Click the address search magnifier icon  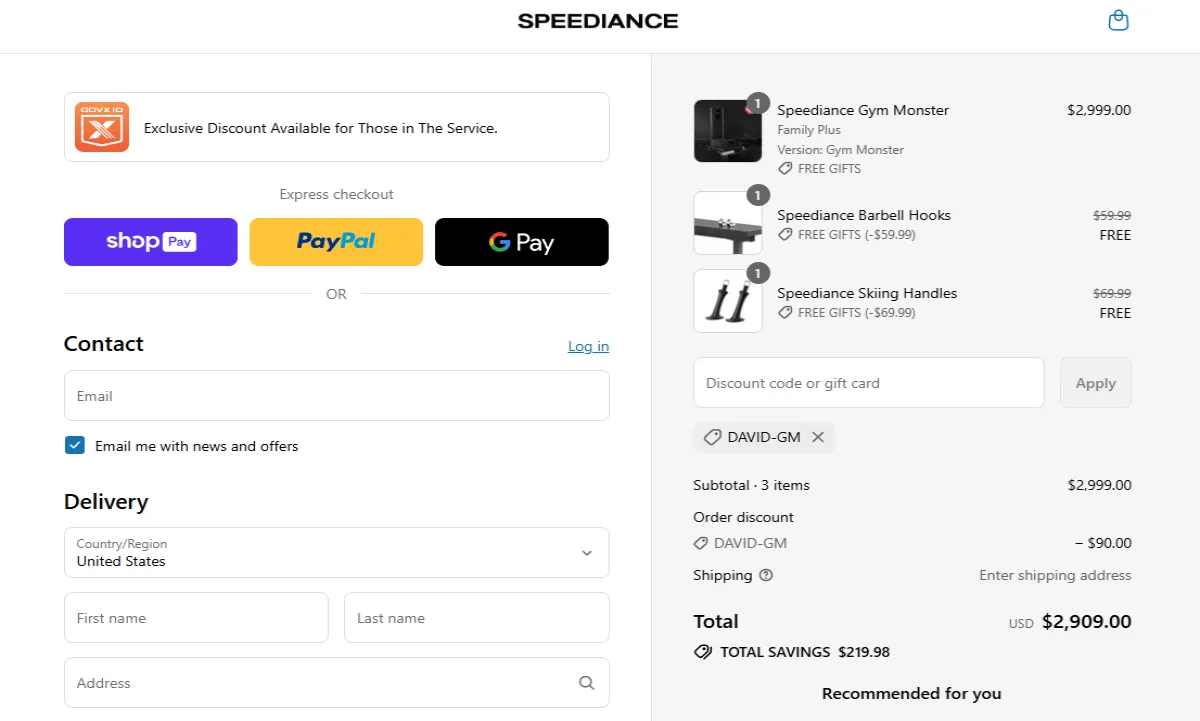tap(586, 683)
